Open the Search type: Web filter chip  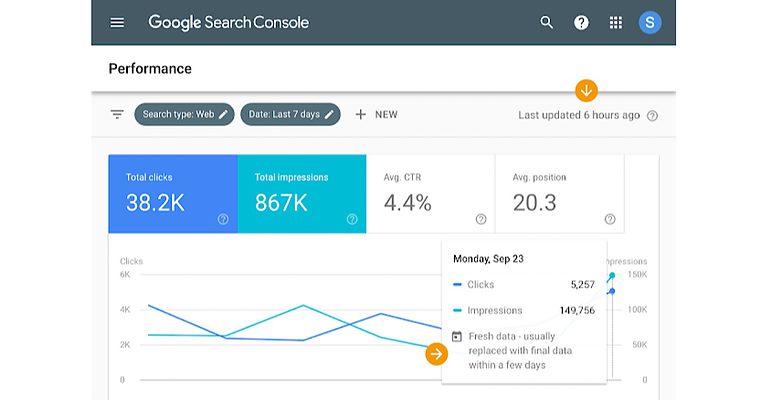point(184,114)
